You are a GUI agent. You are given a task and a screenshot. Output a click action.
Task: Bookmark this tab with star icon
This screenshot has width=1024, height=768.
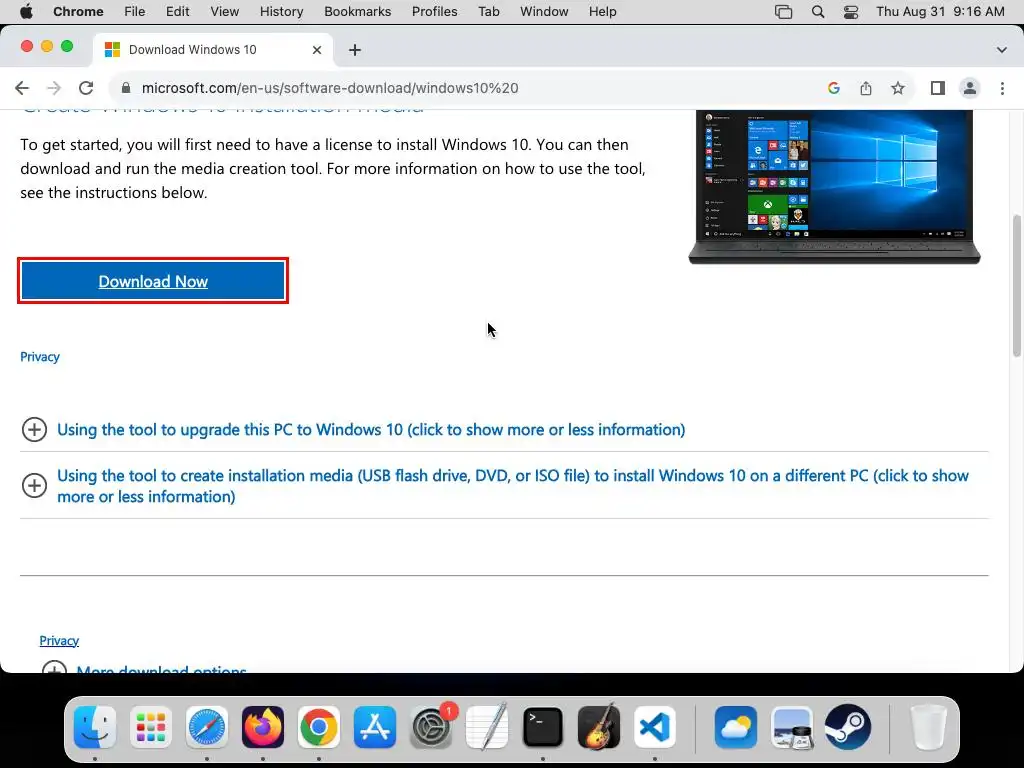pyautogui.click(x=898, y=88)
